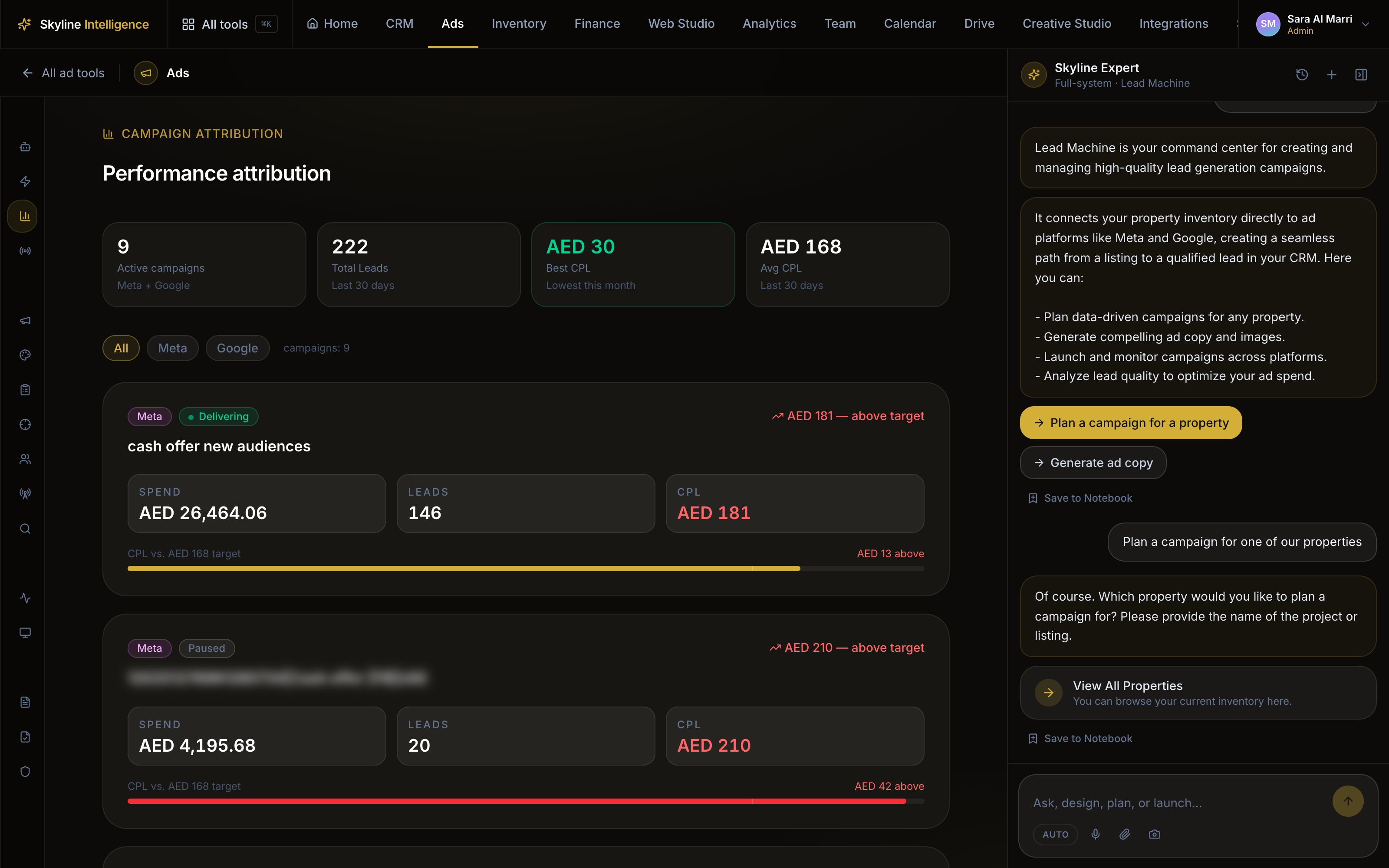Open the radio tower sidebar icon

[25, 494]
